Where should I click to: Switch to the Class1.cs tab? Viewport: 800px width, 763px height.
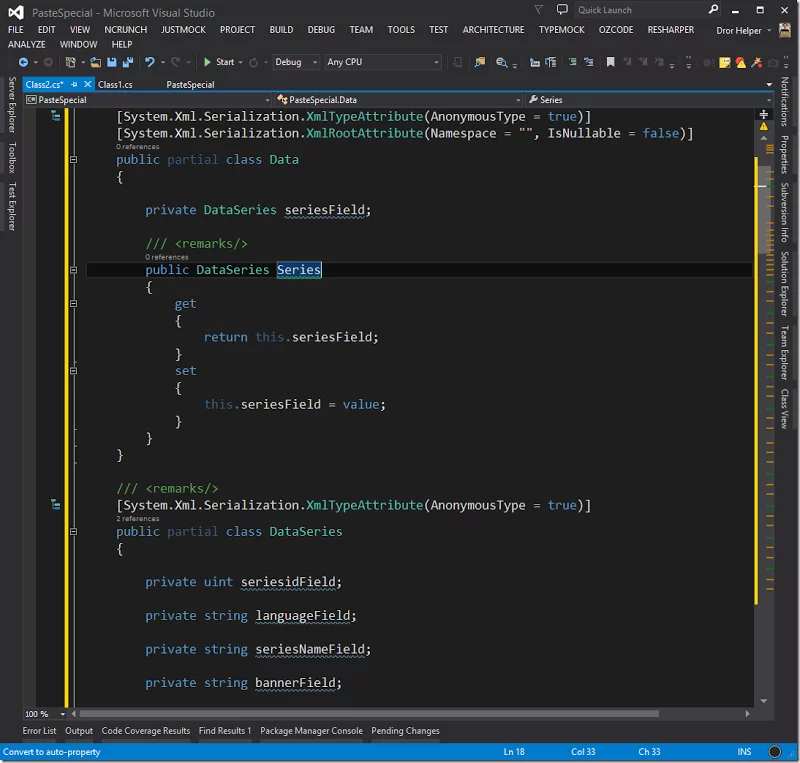116,85
